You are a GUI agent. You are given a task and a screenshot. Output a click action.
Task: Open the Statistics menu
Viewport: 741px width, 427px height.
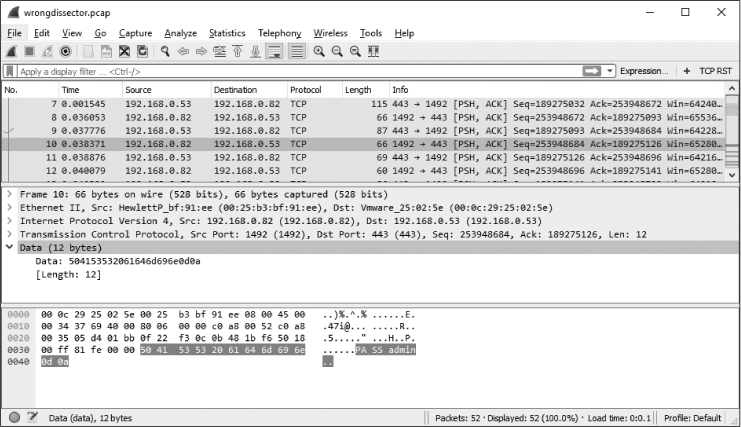227,33
